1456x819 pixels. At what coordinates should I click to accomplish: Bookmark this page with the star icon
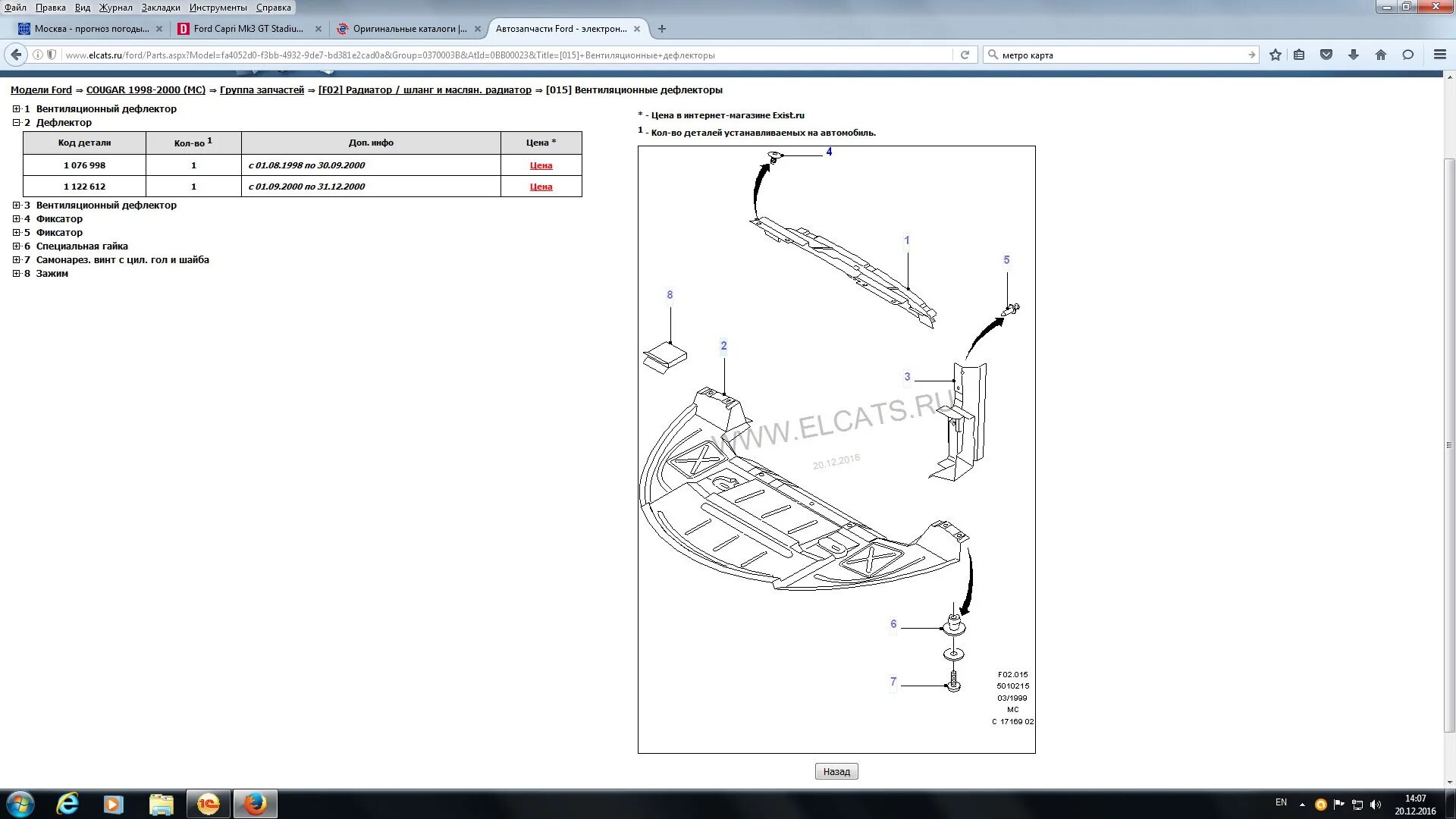point(1276,55)
